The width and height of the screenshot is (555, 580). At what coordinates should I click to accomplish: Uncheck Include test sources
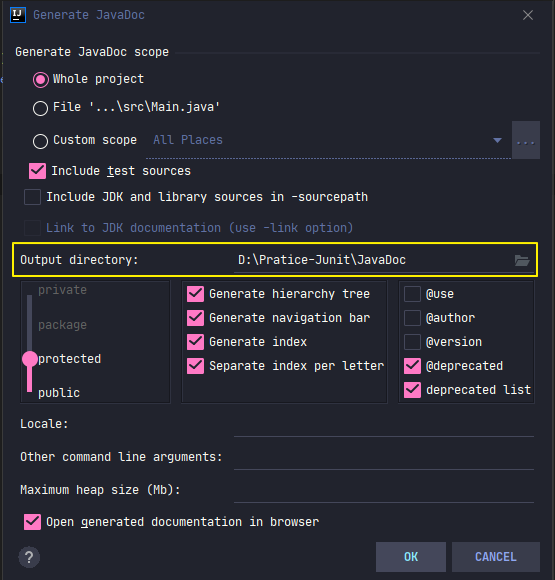pyautogui.click(x=37, y=171)
